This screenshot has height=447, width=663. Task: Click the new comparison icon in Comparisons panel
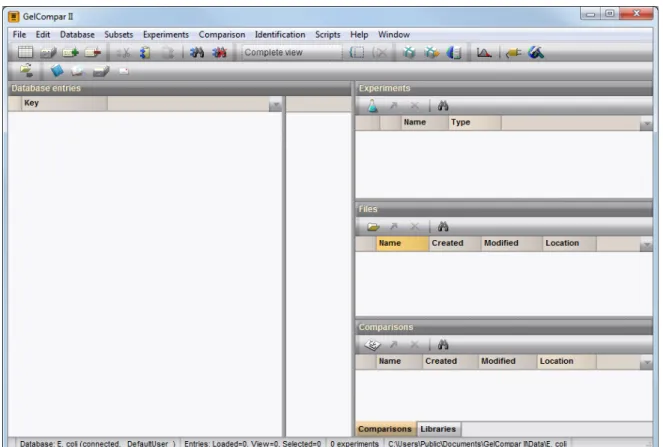click(373, 345)
